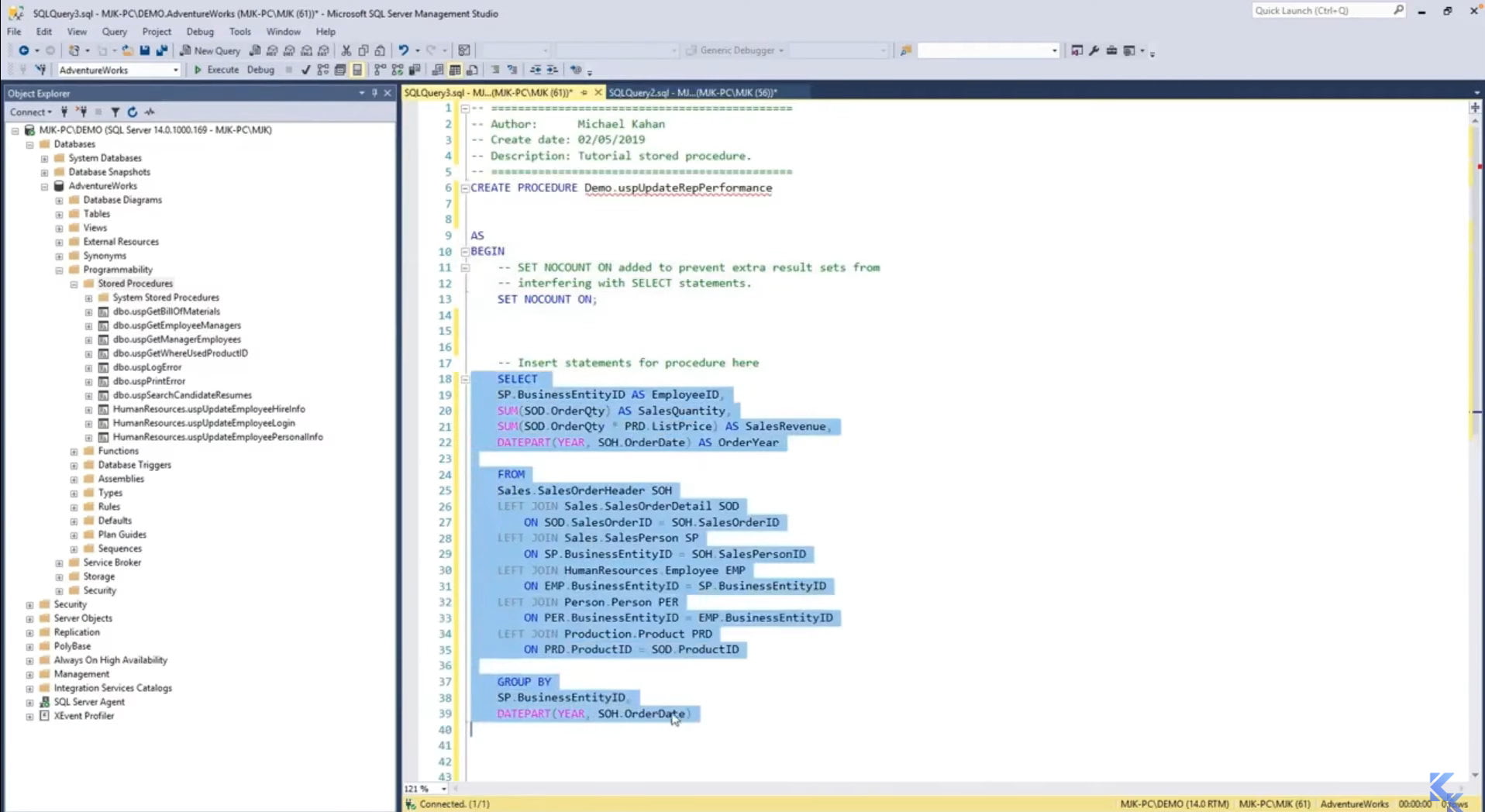
Task: Cut selected SQL text with scissors icon
Action: click(x=346, y=50)
